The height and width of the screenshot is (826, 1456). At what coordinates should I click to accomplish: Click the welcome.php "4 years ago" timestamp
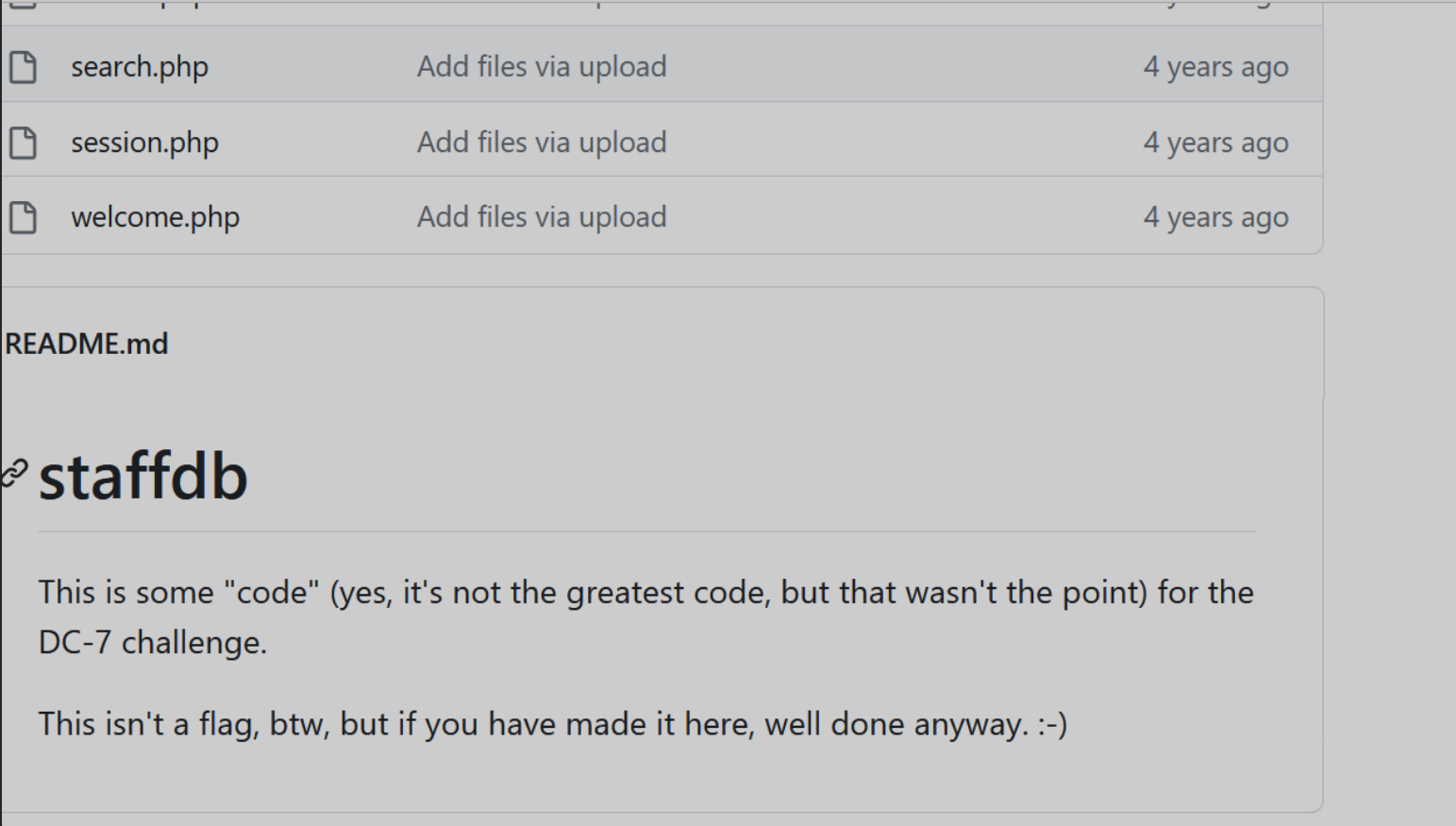(1215, 217)
